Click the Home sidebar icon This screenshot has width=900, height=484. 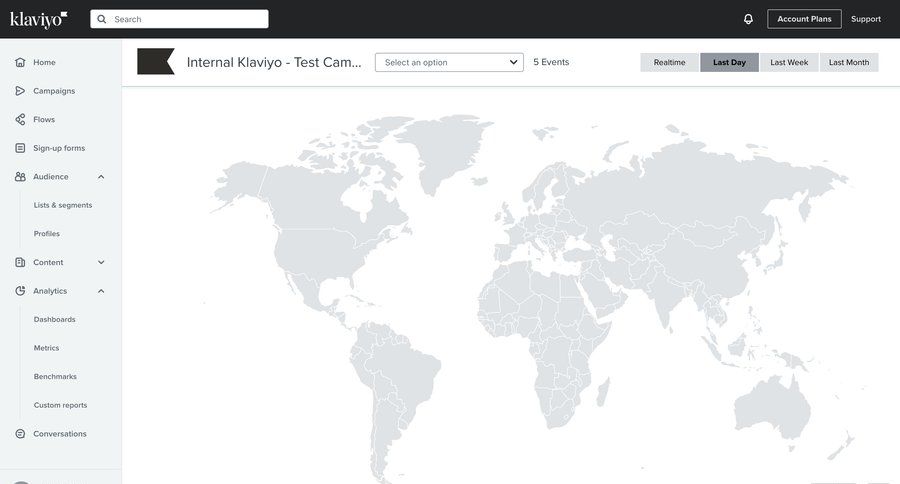click(x=20, y=62)
